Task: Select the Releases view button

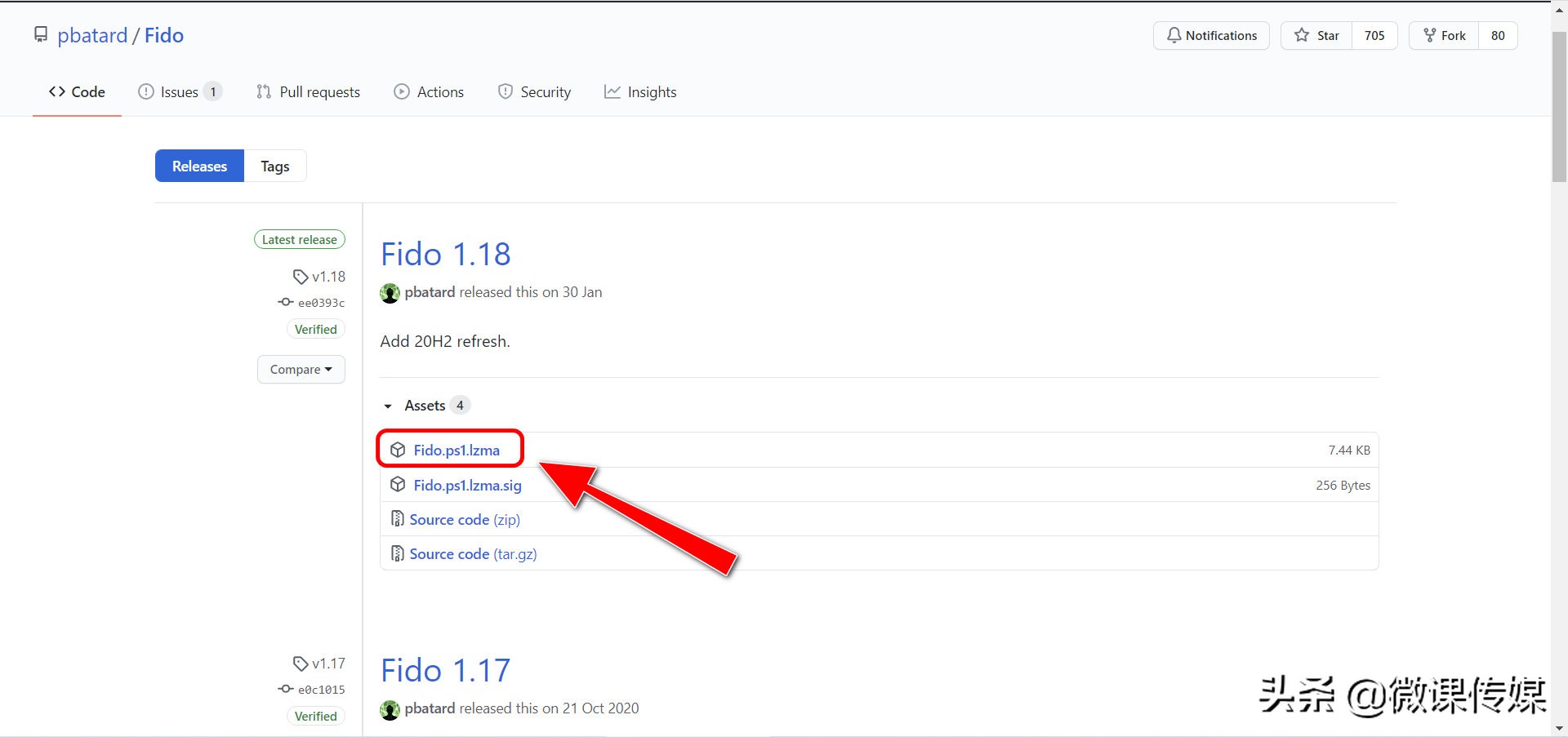Action: (199, 166)
